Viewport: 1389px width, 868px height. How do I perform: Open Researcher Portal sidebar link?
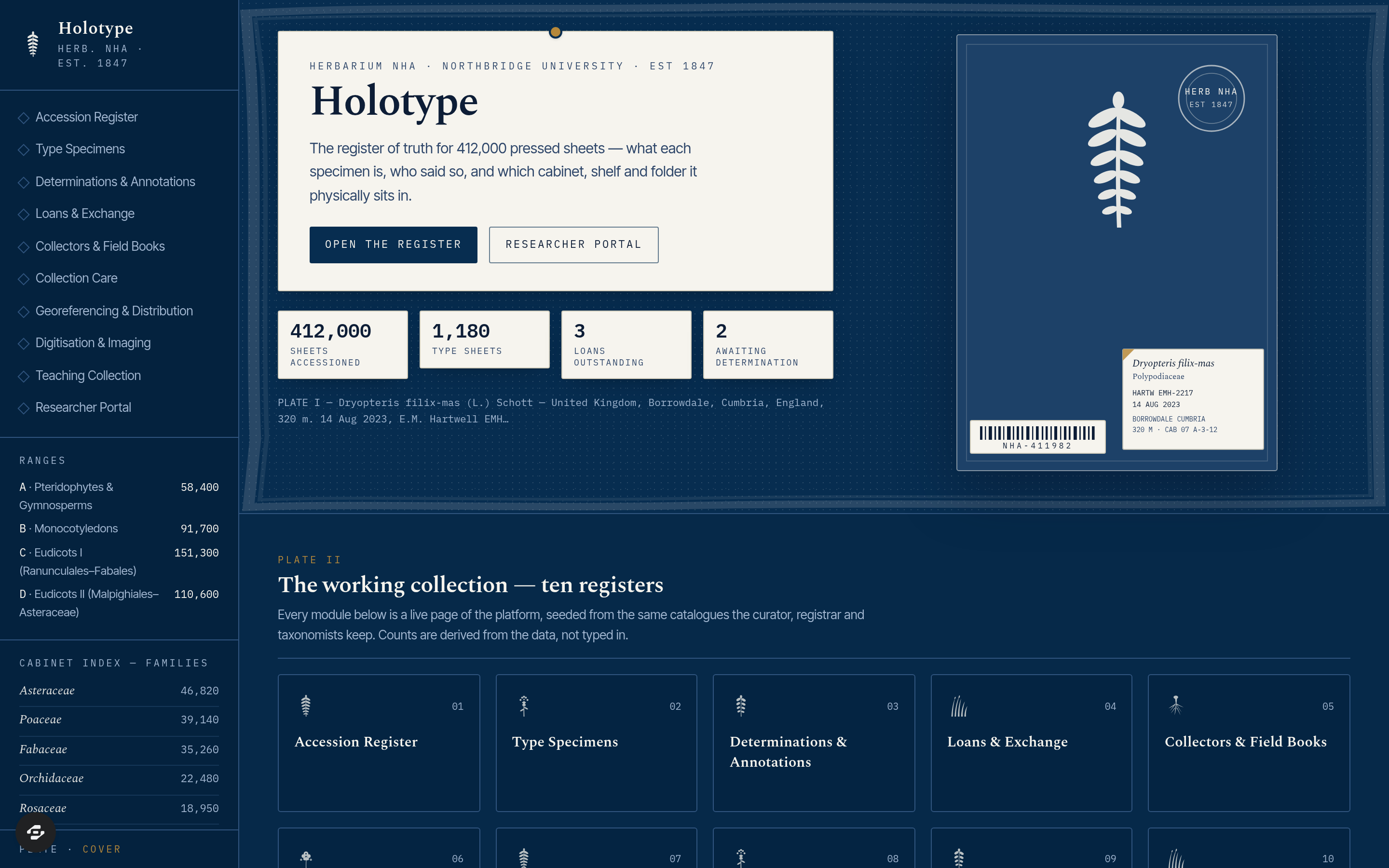tap(82, 407)
